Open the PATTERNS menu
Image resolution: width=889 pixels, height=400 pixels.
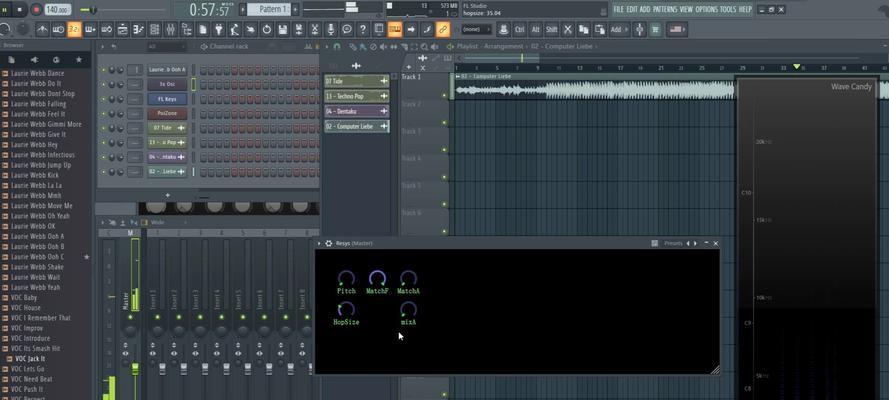pos(665,10)
